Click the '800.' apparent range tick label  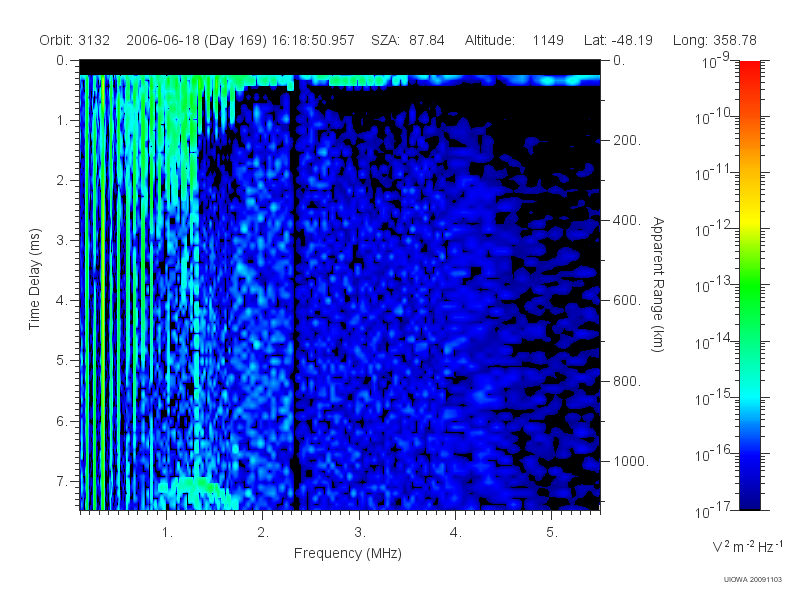point(627,381)
